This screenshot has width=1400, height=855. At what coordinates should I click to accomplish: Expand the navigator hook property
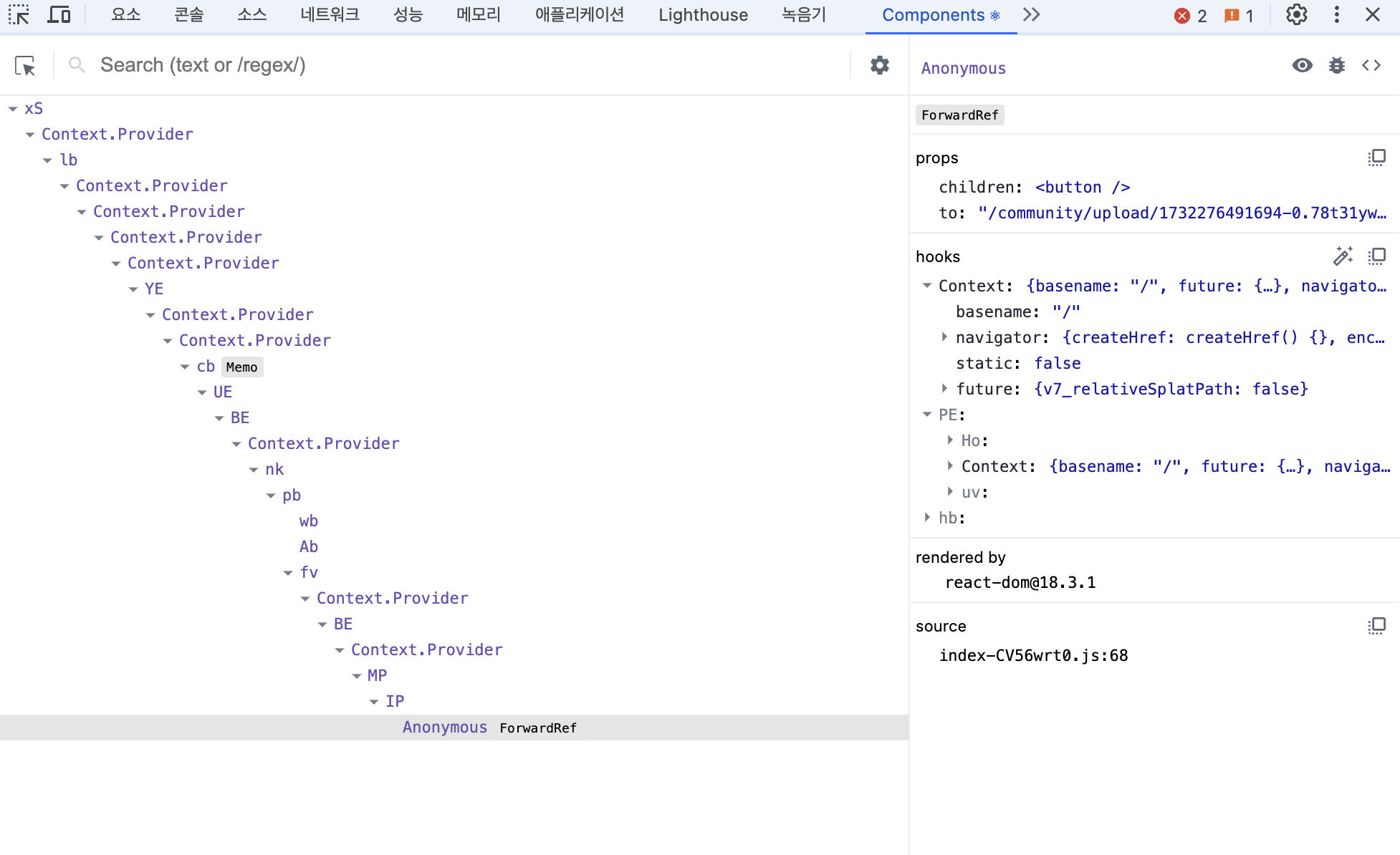tap(944, 337)
